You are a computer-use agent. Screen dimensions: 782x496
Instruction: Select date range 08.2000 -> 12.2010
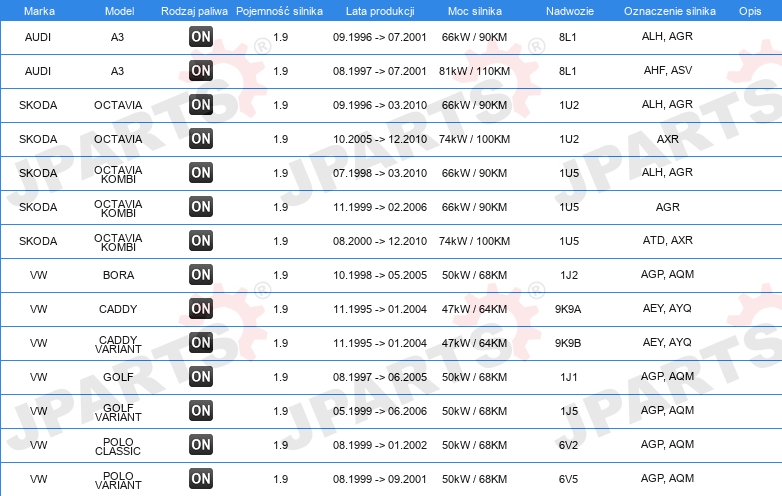tap(380, 241)
